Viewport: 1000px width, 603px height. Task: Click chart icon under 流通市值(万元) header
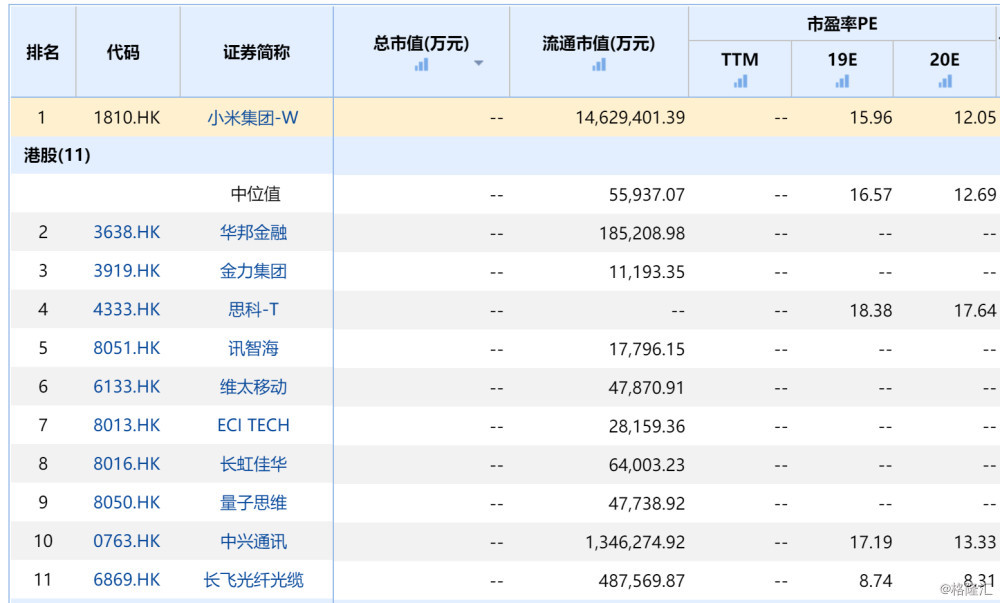[599, 65]
